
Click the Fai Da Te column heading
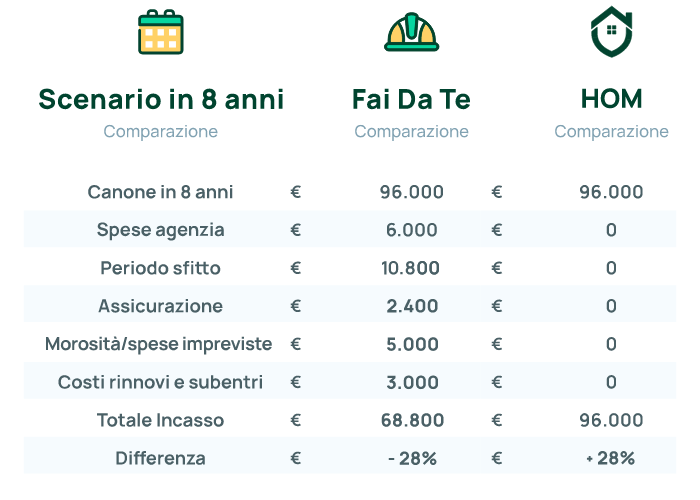[411, 99]
